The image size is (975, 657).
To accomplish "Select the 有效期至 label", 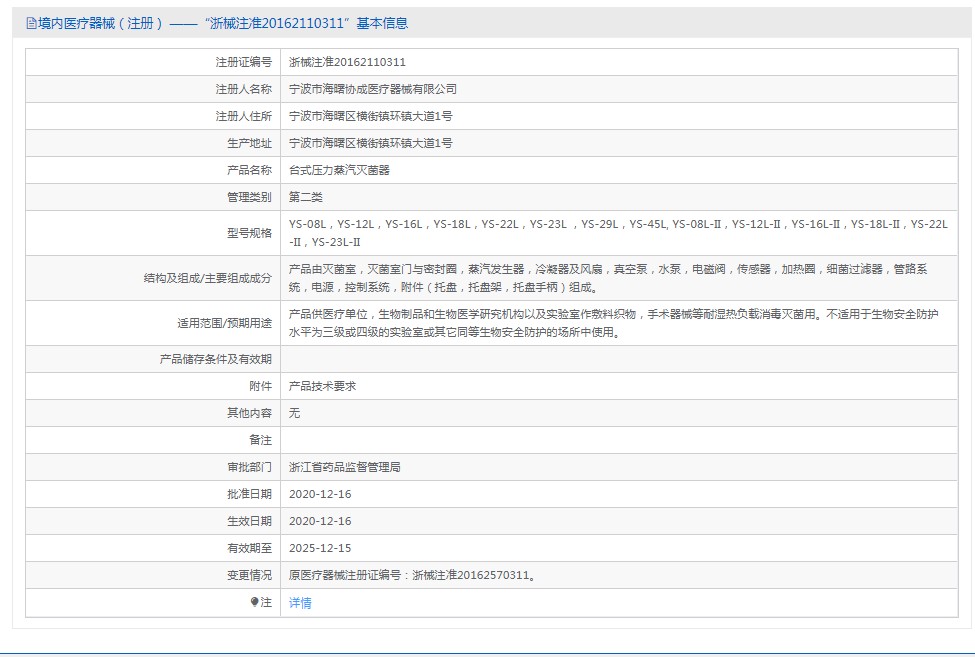I will click(249, 548).
